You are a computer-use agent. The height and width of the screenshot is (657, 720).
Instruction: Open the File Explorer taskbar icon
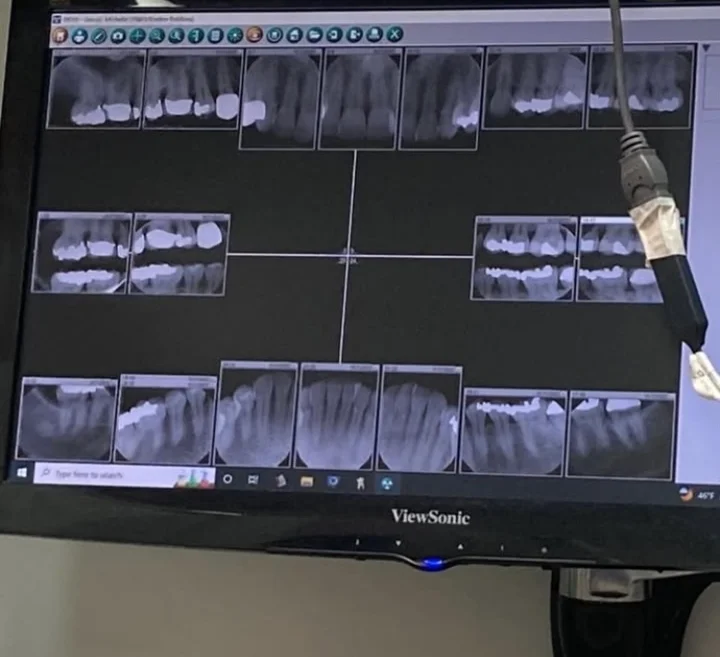307,481
